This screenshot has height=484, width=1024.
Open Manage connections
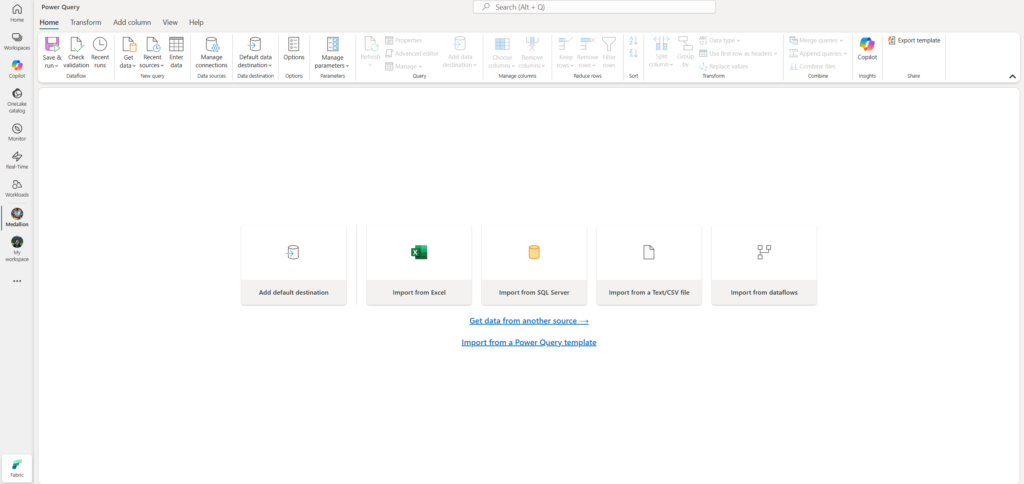click(211, 45)
